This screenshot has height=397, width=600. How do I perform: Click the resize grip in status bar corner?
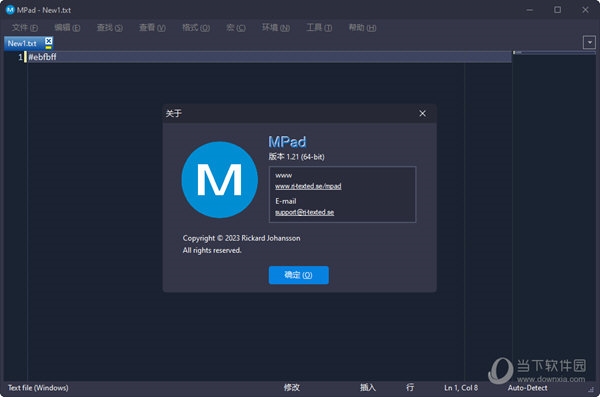point(591,389)
